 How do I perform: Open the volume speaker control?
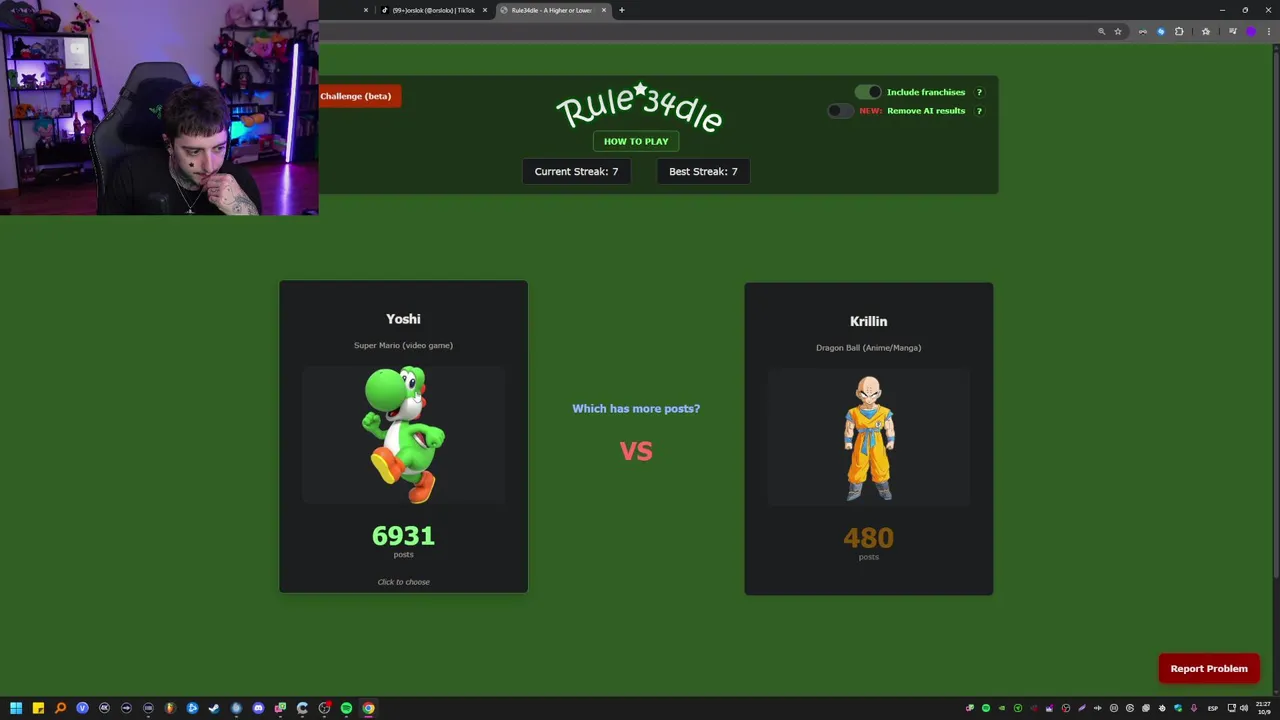1244,708
